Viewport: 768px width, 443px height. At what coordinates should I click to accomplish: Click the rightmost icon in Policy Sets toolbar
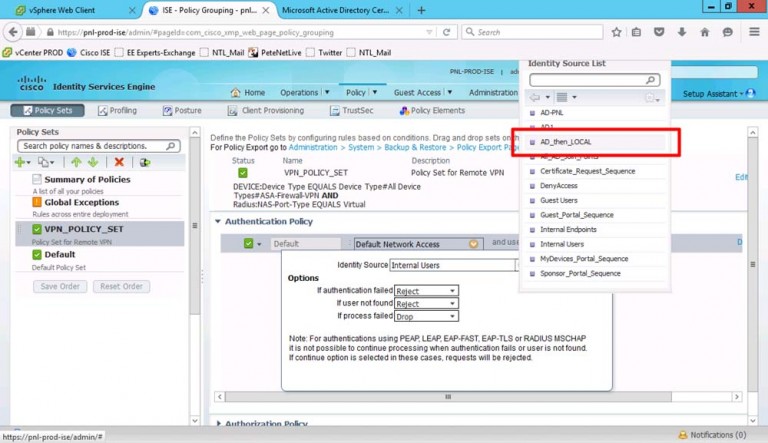pos(144,162)
